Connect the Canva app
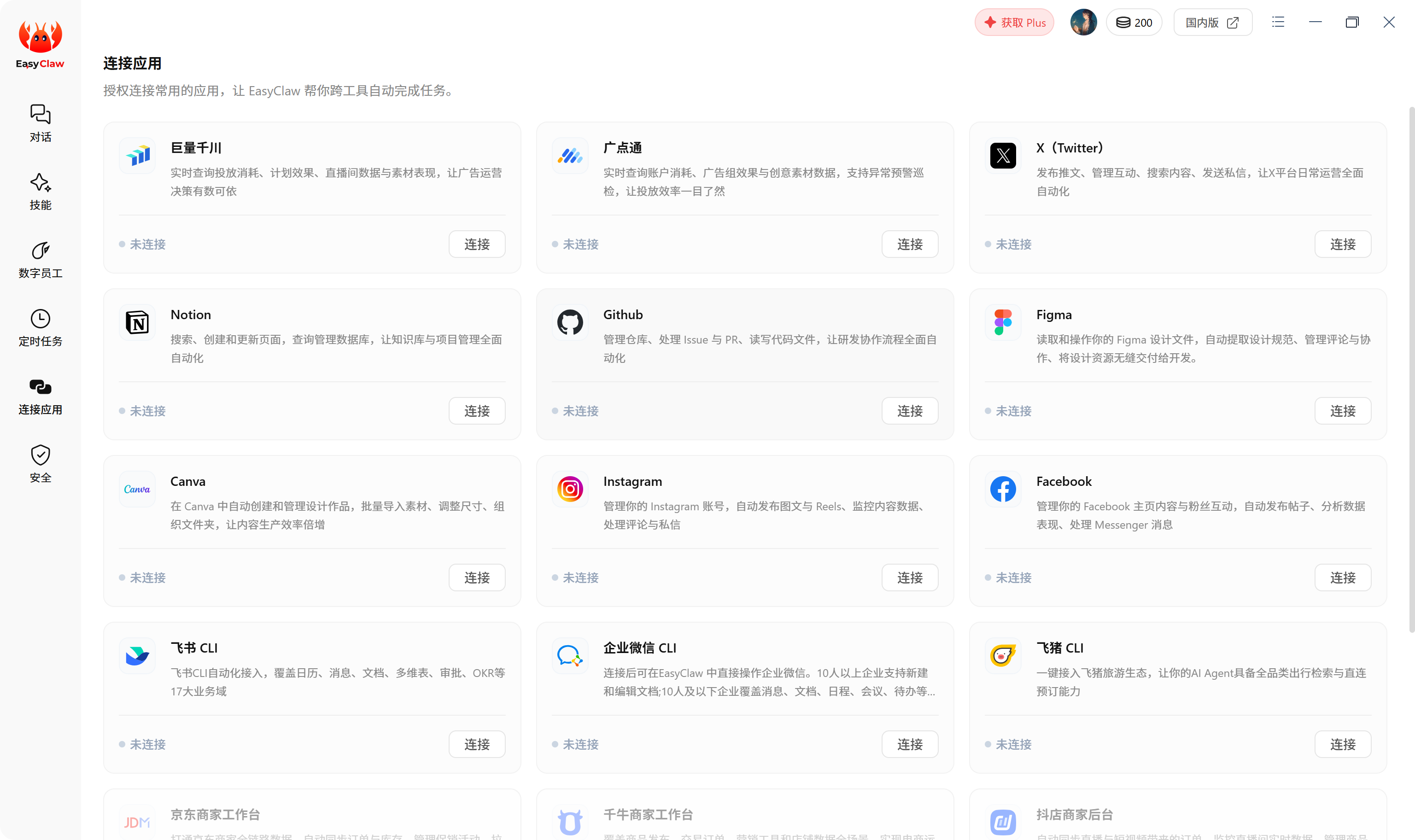 click(x=477, y=577)
